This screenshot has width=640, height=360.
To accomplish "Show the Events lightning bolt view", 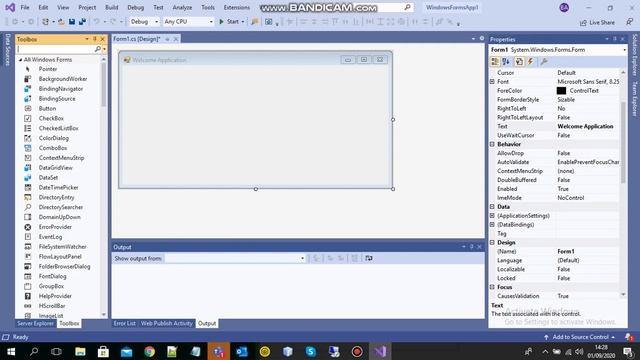I will pos(530,62).
